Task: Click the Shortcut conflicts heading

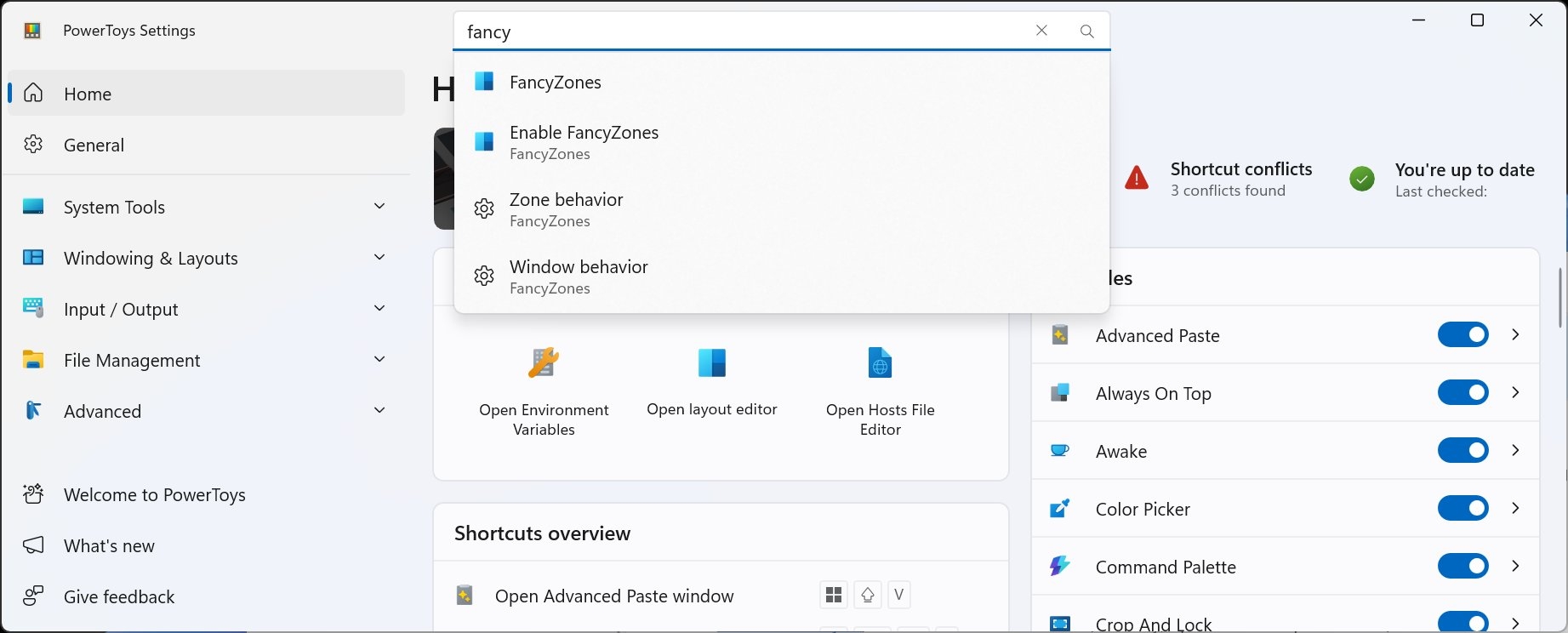Action: 1241,168
